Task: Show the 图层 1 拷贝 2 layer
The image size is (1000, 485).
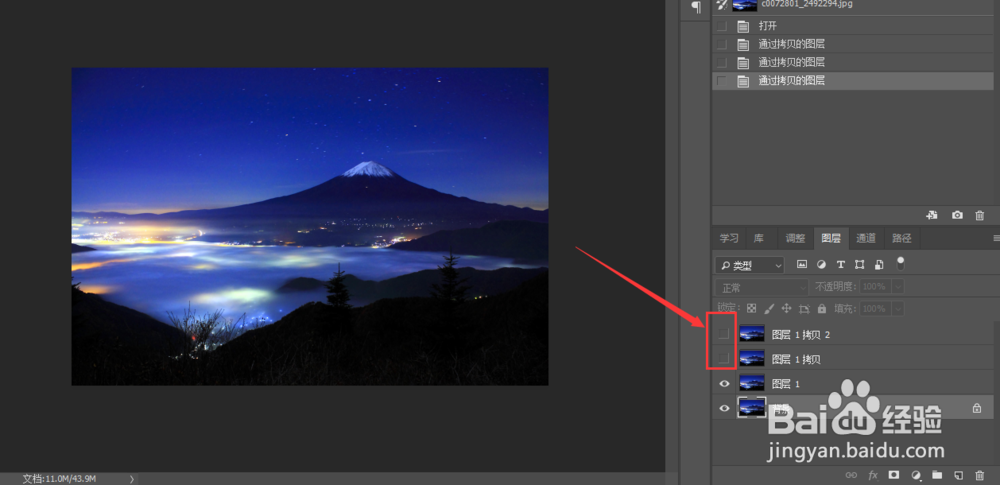Action: click(x=723, y=333)
